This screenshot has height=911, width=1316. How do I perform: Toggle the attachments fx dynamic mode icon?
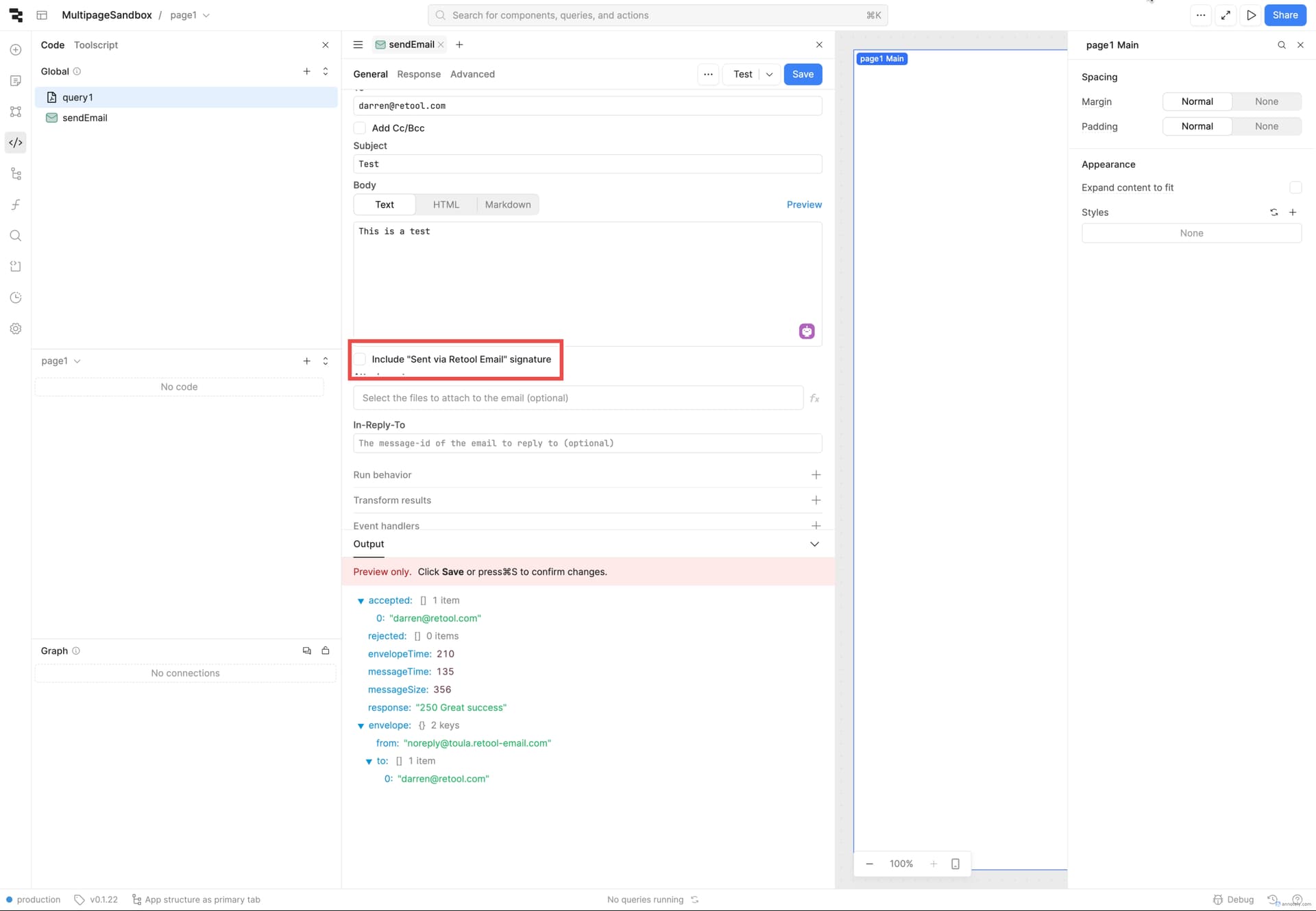coord(814,398)
